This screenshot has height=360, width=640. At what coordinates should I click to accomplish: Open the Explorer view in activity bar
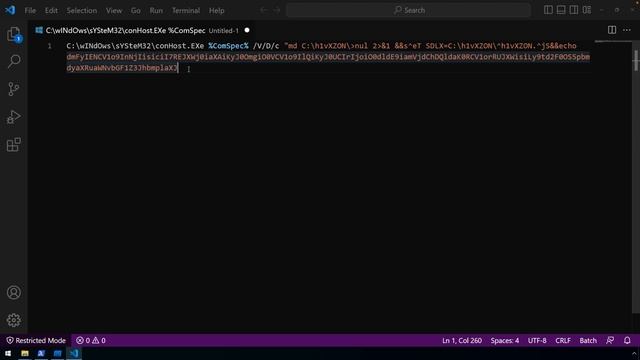pos(13,34)
